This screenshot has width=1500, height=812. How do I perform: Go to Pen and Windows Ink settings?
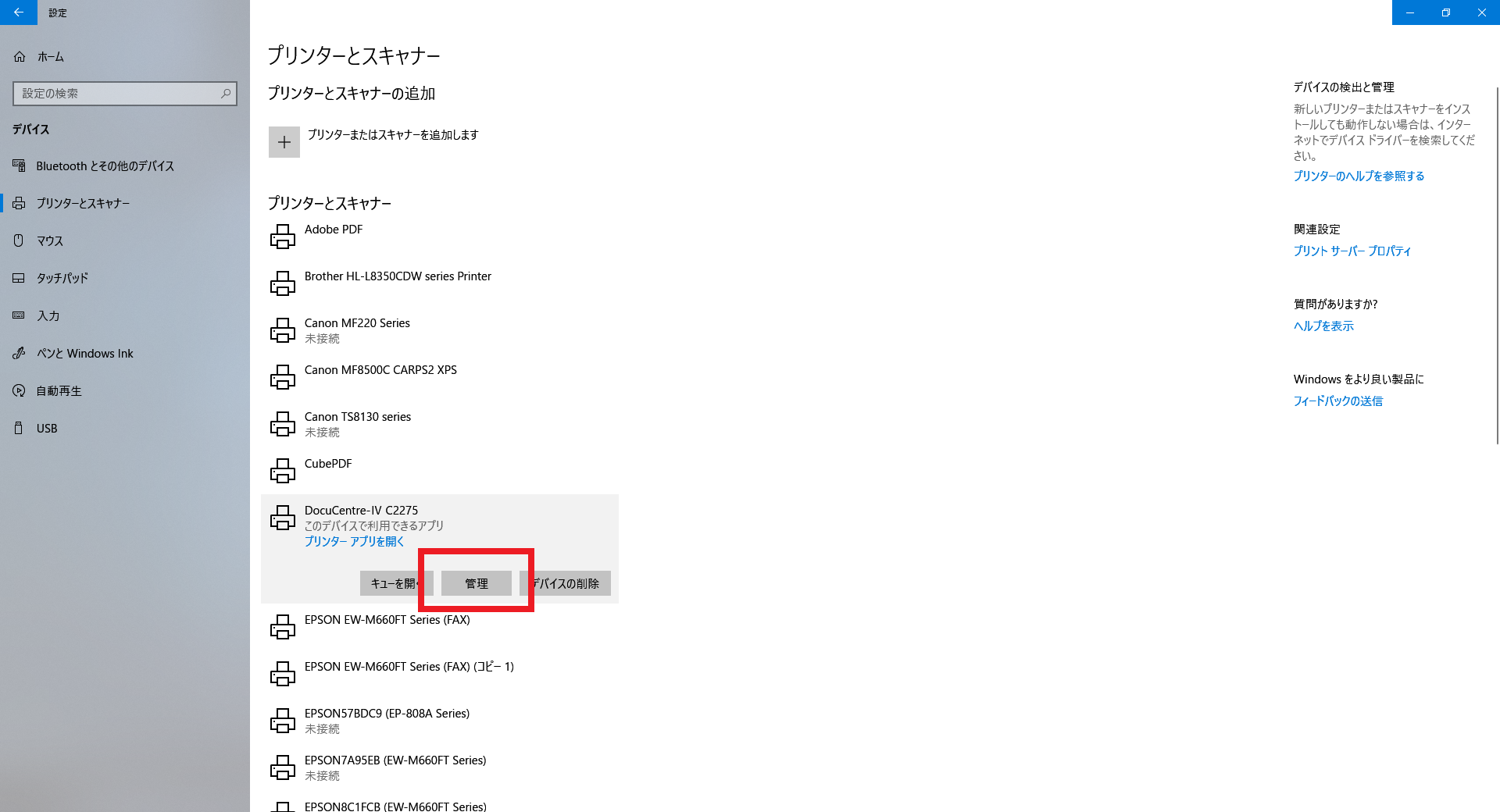click(84, 354)
